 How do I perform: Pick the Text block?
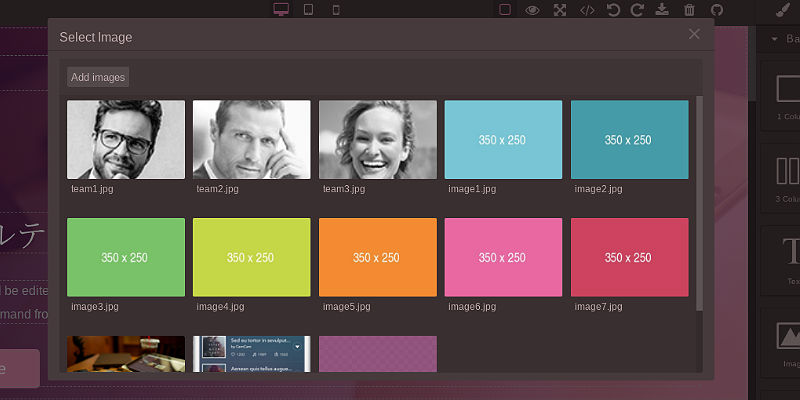pyautogui.click(x=781, y=261)
